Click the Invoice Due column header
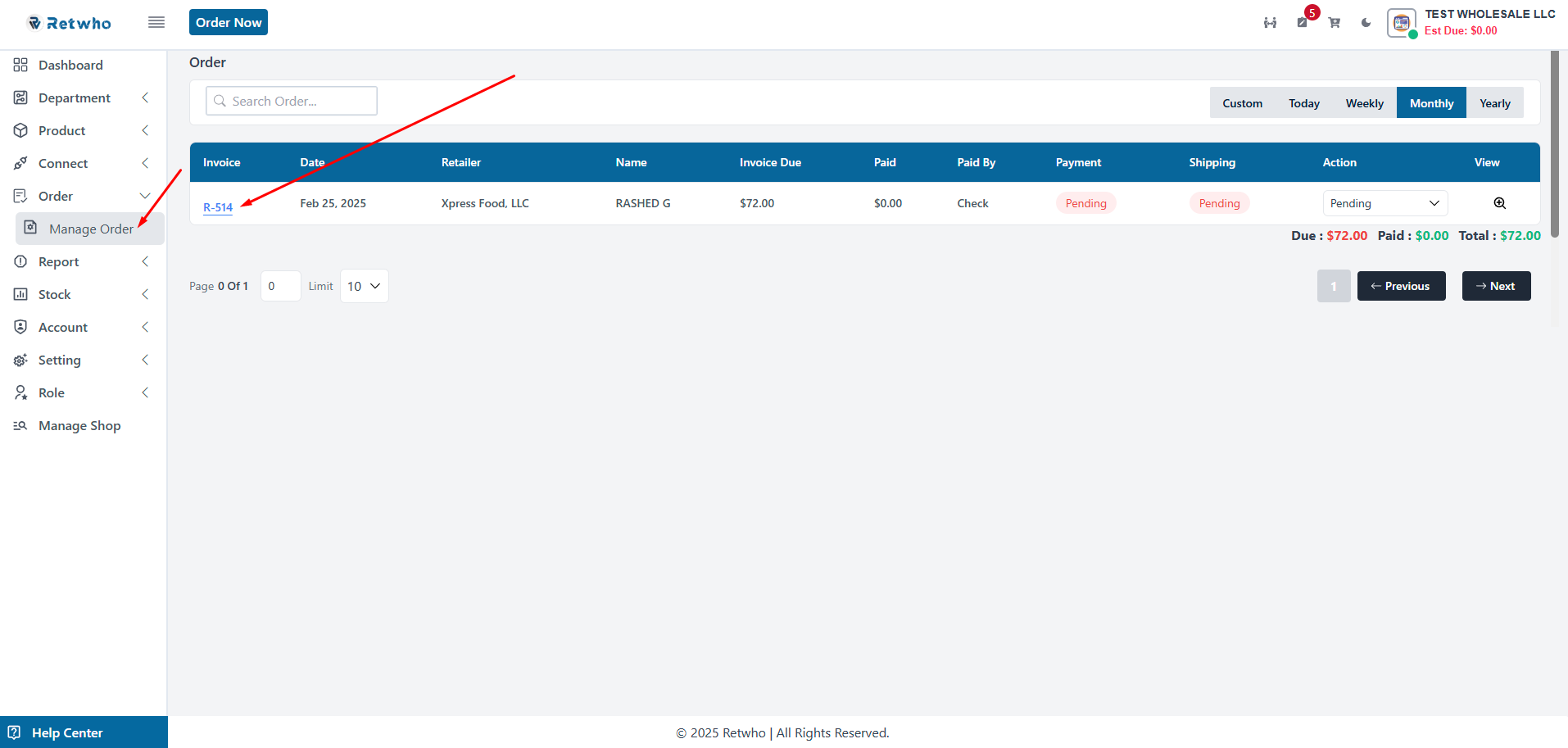This screenshot has height=748, width=1568. click(x=770, y=162)
